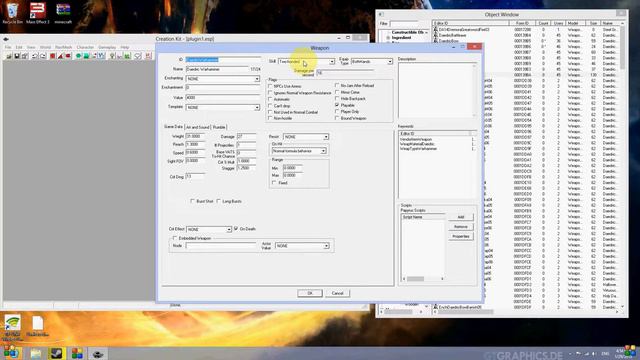
Task: Click the undo arrow toolbar icon
Action: 35,56
